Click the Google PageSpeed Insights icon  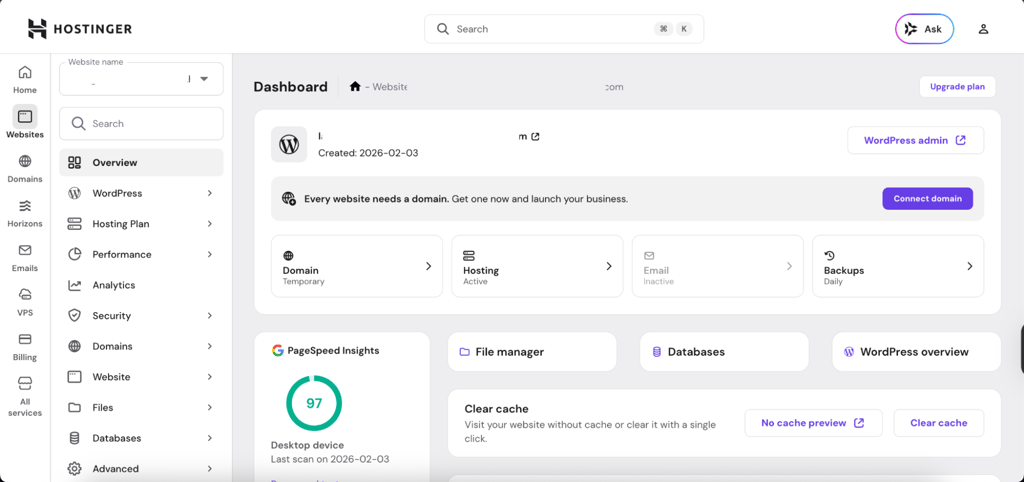[x=278, y=351]
